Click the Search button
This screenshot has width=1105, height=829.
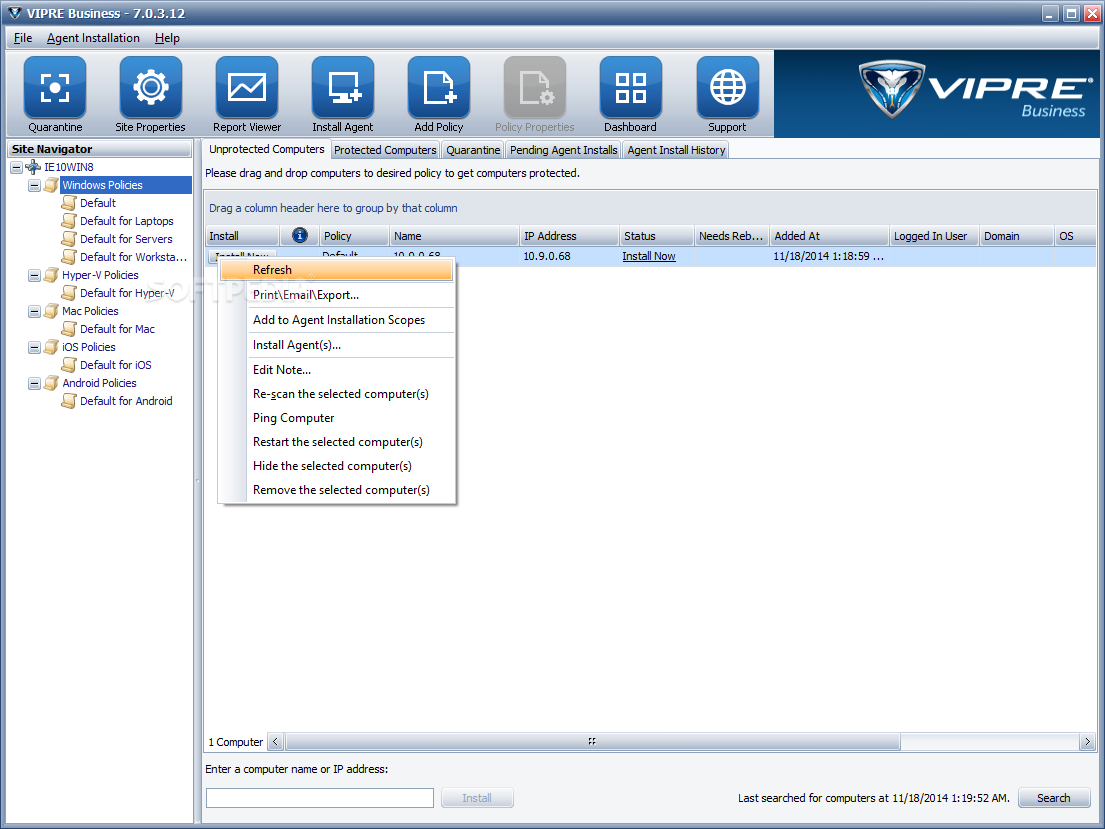click(x=1054, y=798)
